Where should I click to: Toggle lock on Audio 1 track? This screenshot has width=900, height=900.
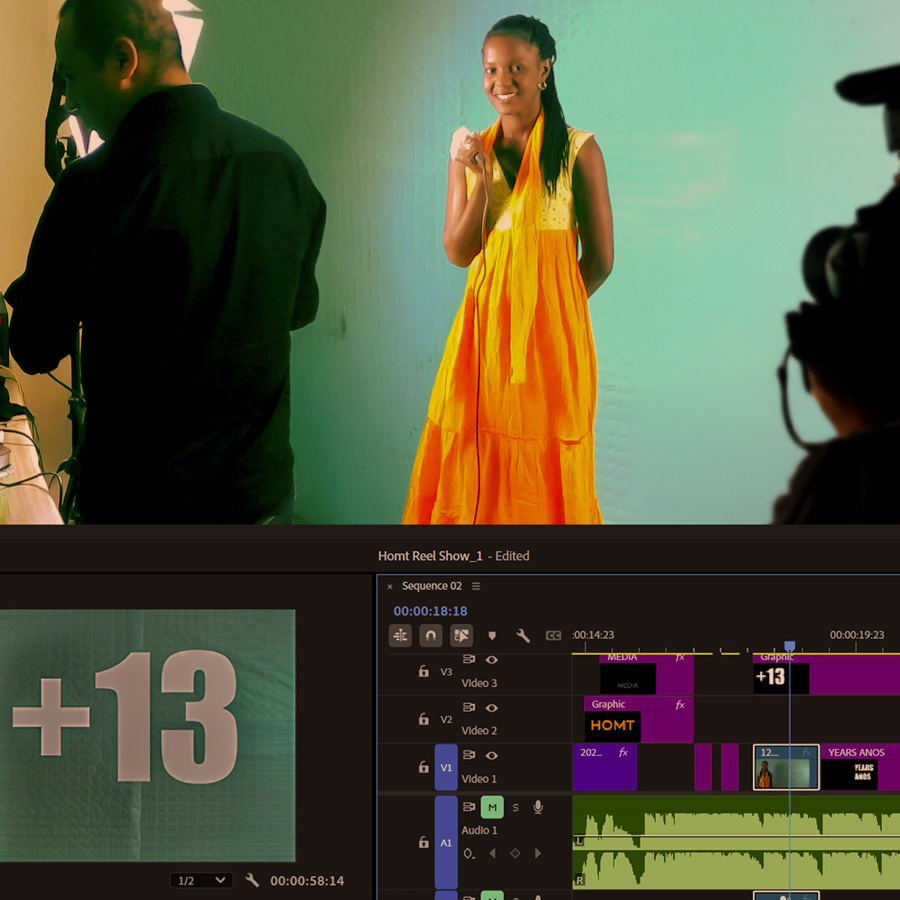[424, 842]
